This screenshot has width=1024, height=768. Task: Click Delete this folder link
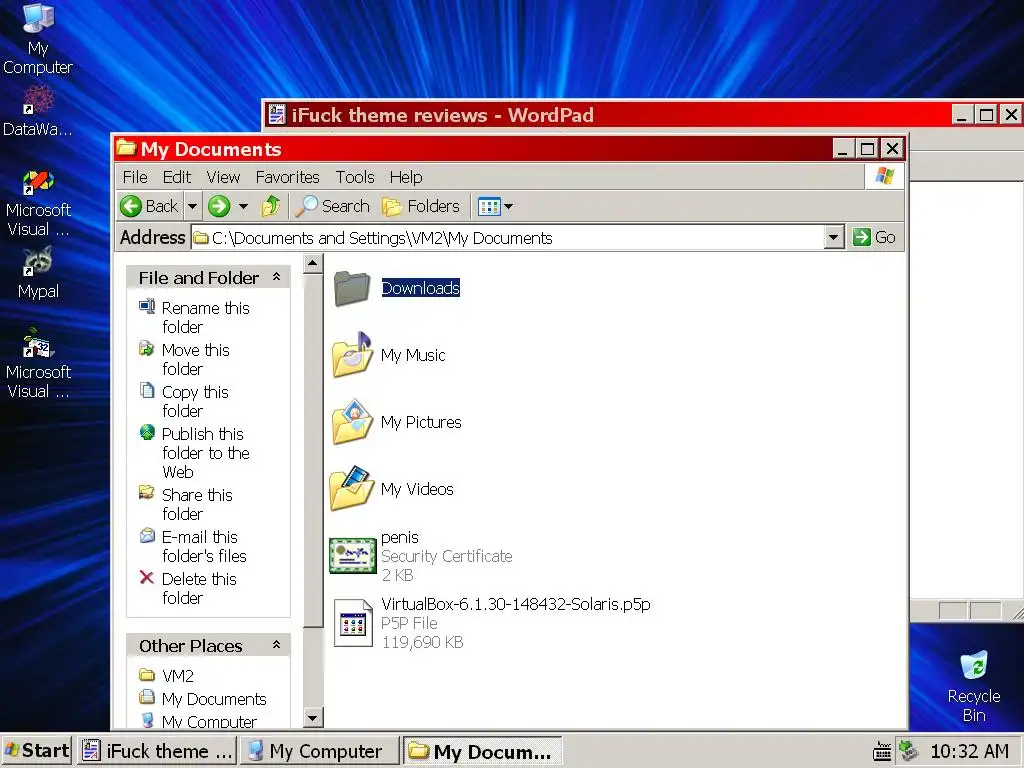coord(199,588)
